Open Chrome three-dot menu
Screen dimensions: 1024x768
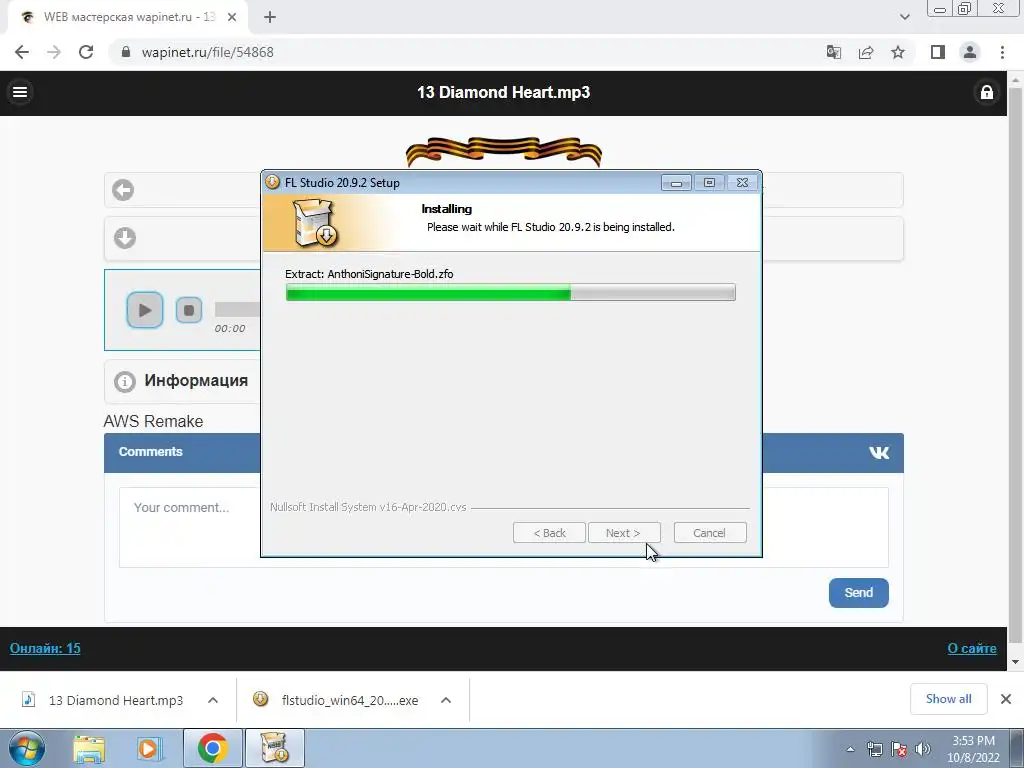coord(1002,52)
